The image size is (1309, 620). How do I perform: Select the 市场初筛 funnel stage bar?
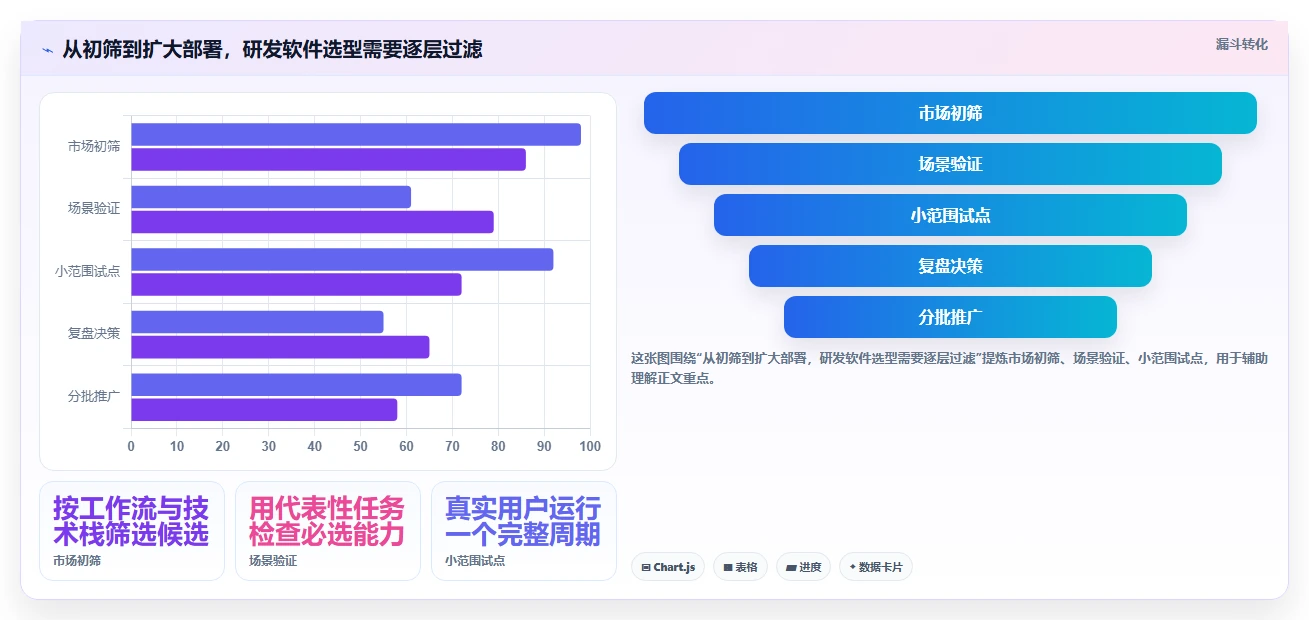950,113
